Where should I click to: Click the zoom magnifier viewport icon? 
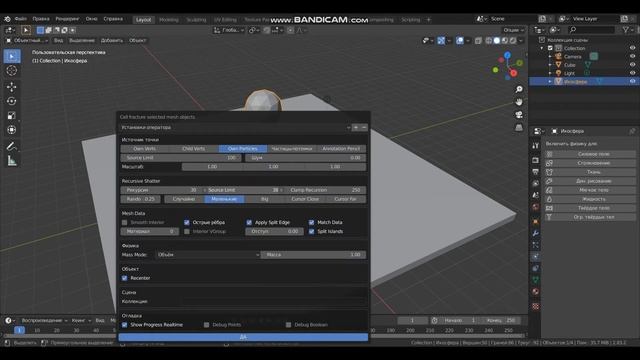tap(519, 89)
